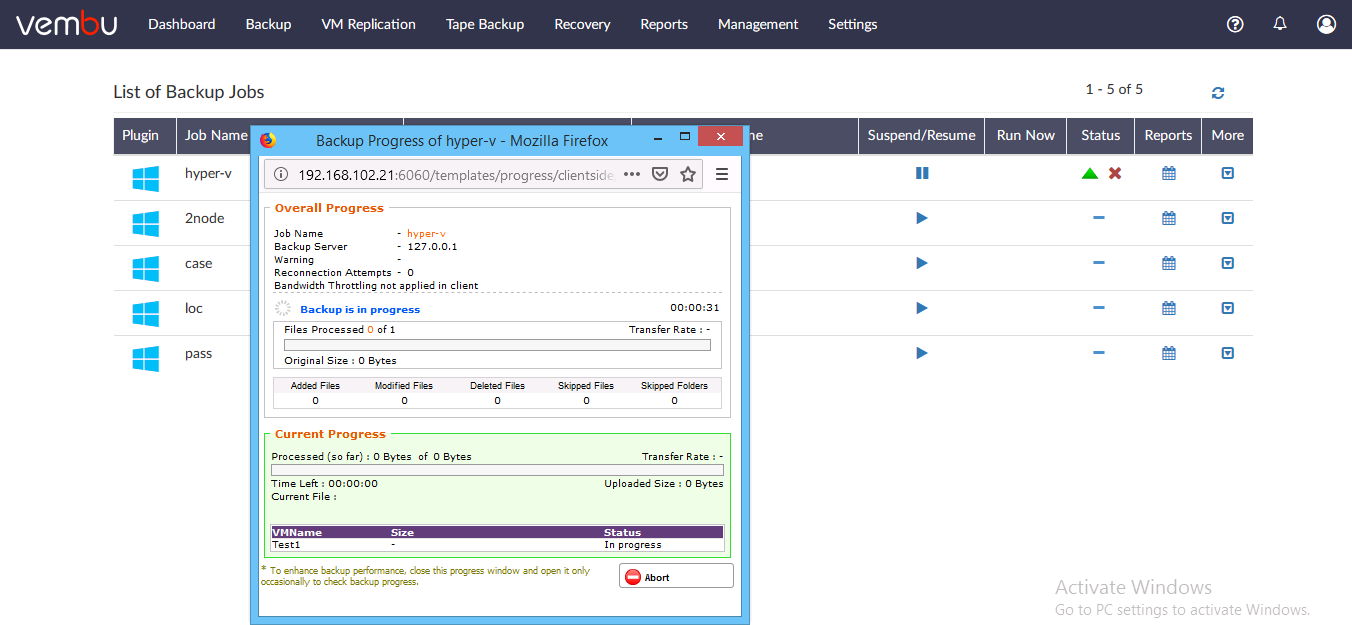Click the pass job name

click(198, 353)
